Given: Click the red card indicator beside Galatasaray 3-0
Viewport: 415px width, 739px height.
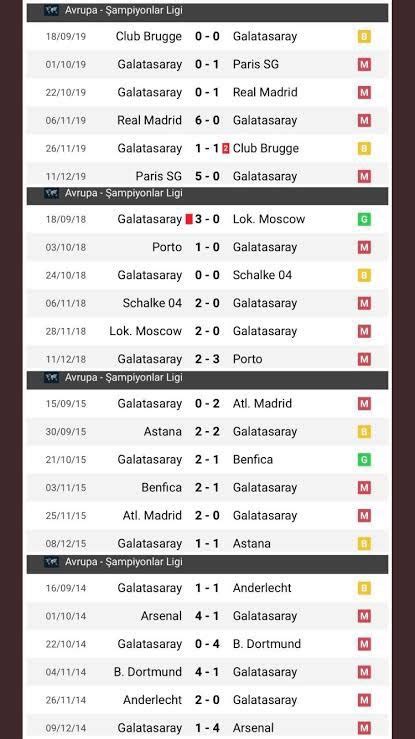Looking at the screenshot, I should (189, 219).
